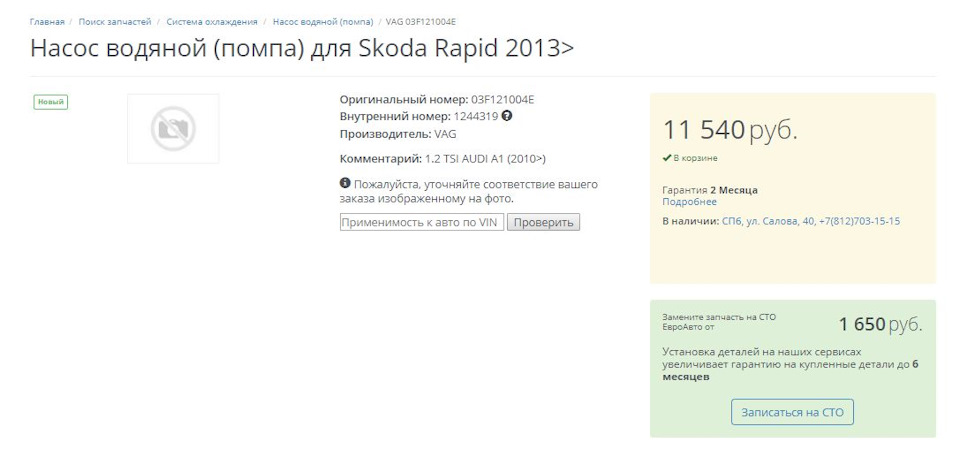
Task: Open Поиск запчастей breadcrumb link
Action: 115,21
